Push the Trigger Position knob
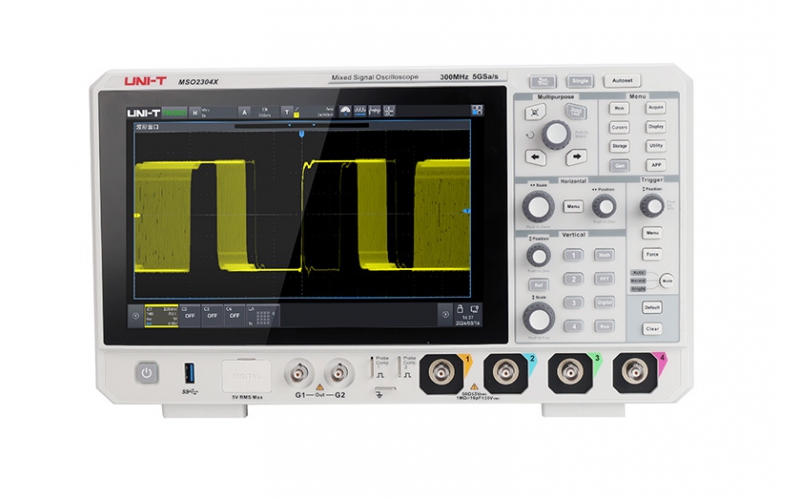 [x=652, y=206]
